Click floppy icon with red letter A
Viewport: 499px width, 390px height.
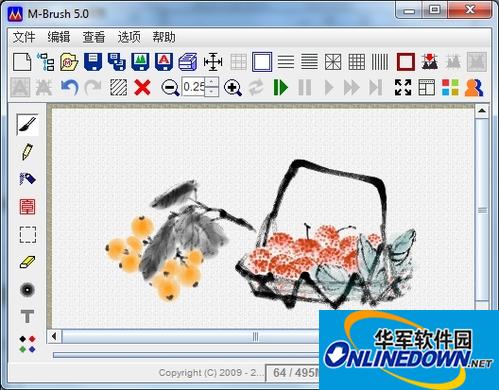tap(164, 62)
